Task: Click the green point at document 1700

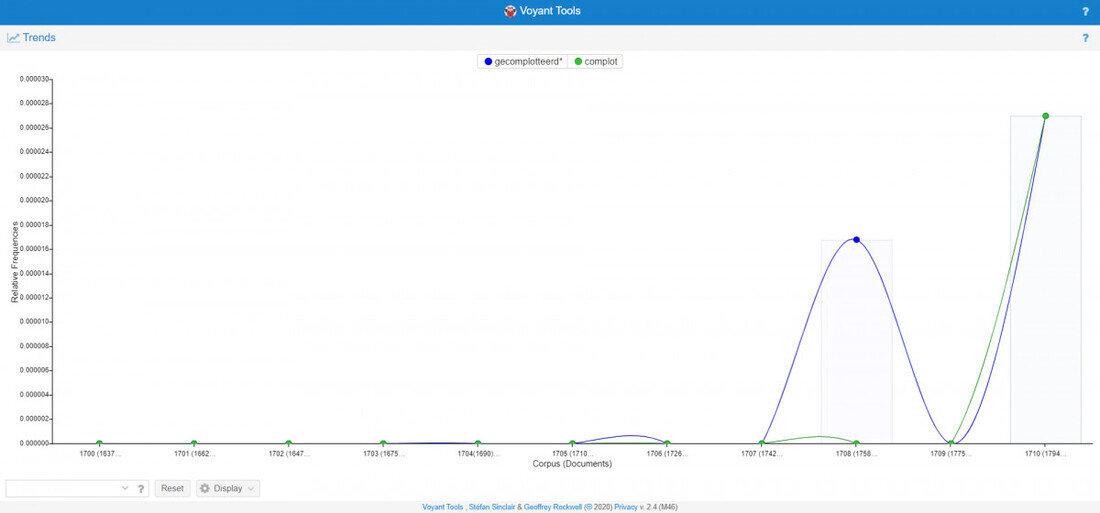Action: point(100,444)
